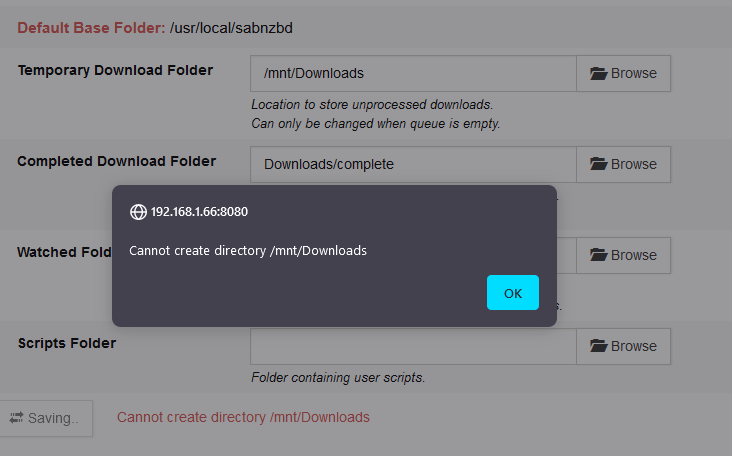Click the /usr/local/sabnzbd path text
732x456 pixels.
[x=231, y=28]
